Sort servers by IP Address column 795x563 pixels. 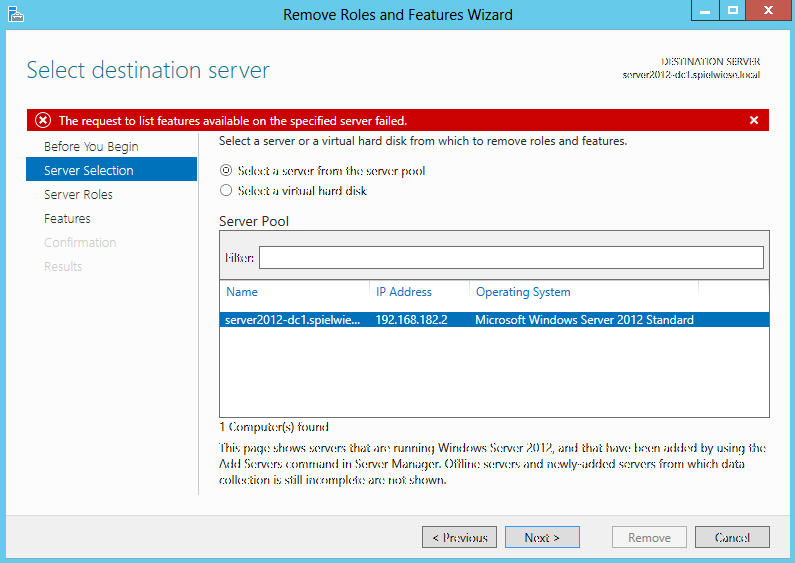(x=404, y=292)
